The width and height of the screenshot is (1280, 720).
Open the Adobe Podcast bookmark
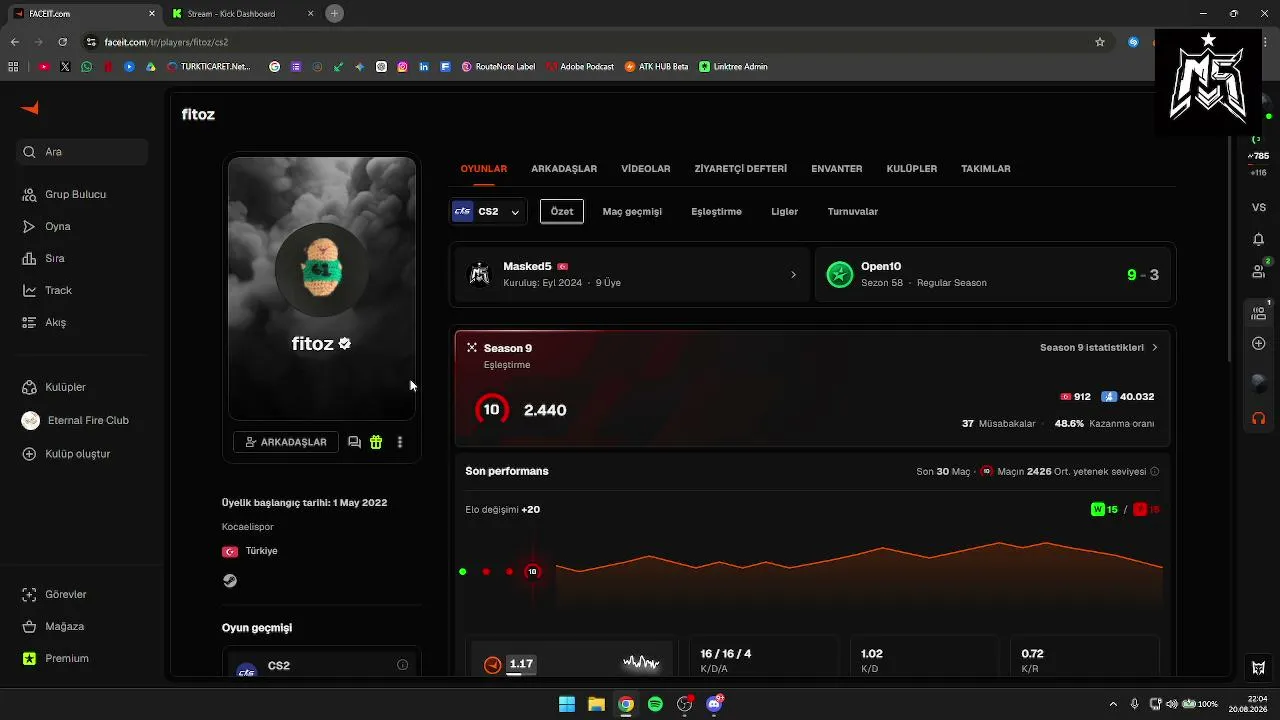[x=581, y=67]
